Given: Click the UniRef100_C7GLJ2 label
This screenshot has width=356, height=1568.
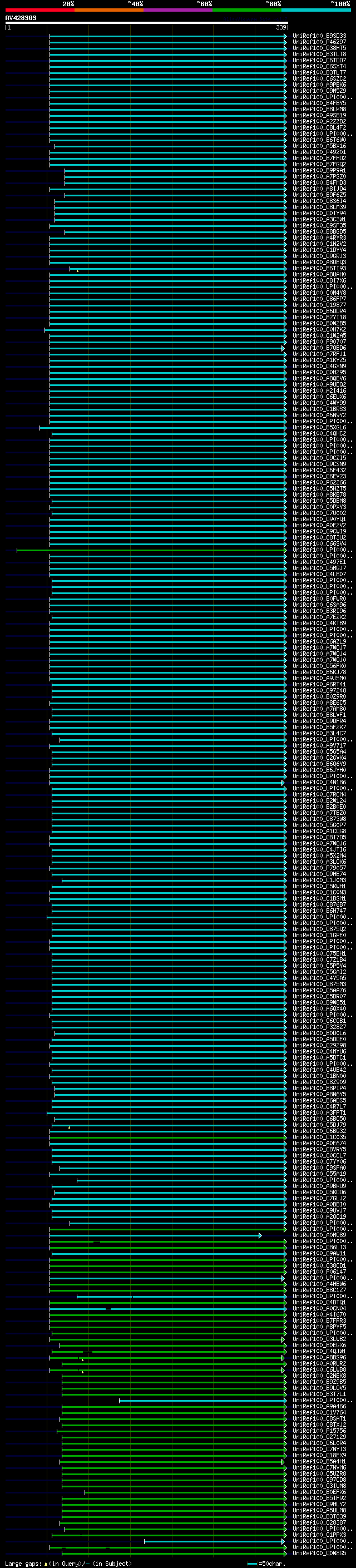Looking at the screenshot, I should [319, 1198].
